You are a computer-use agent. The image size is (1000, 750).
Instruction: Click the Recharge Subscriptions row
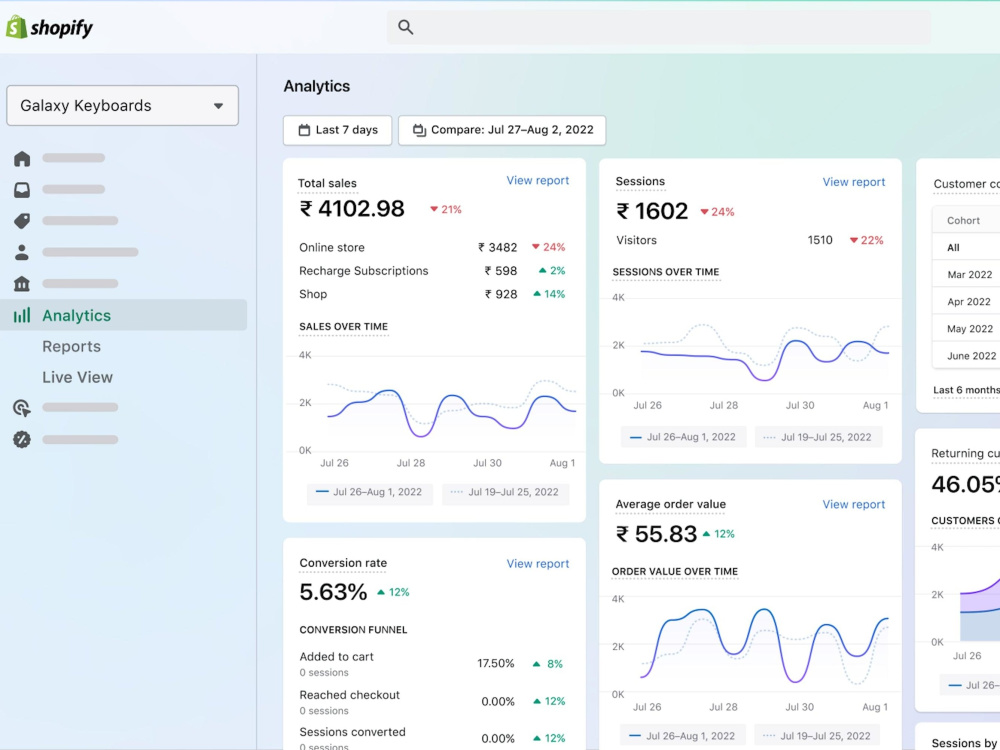pyautogui.click(x=432, y=271)
